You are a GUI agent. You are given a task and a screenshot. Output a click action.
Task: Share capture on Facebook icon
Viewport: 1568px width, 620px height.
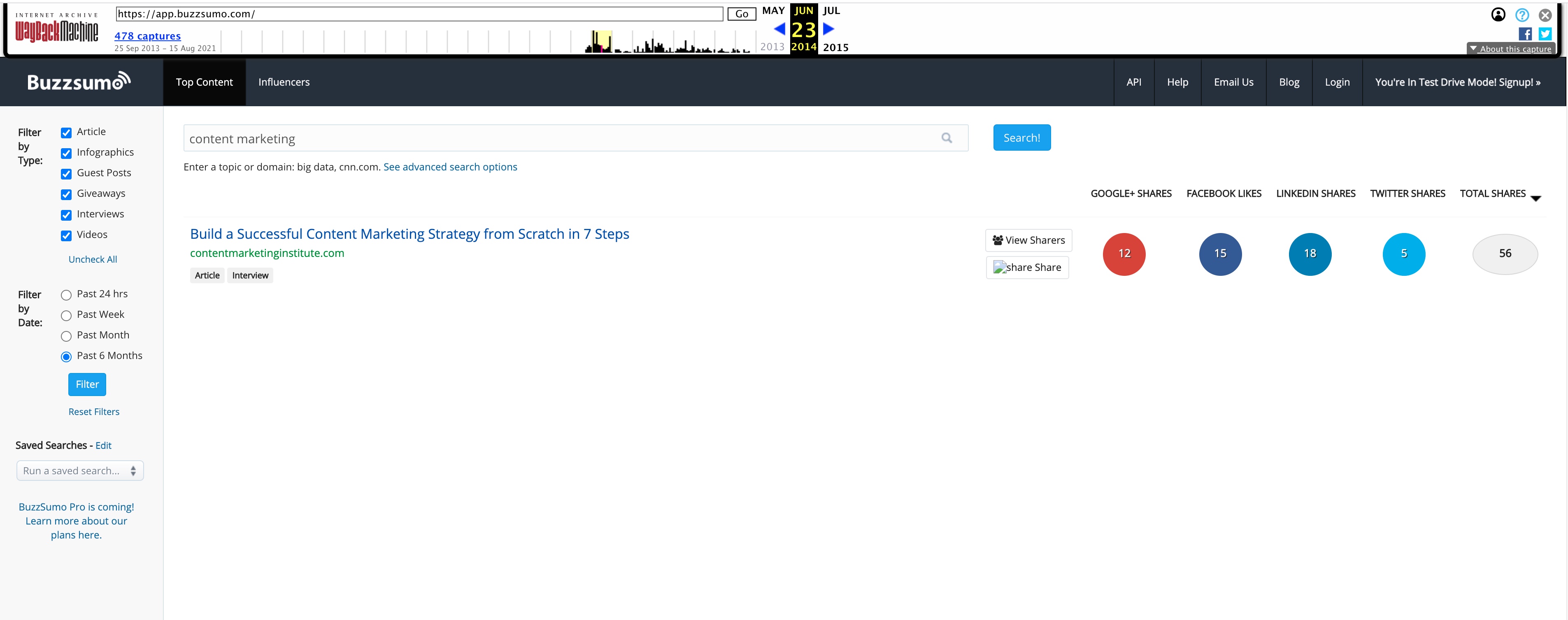coord(1525,33)
